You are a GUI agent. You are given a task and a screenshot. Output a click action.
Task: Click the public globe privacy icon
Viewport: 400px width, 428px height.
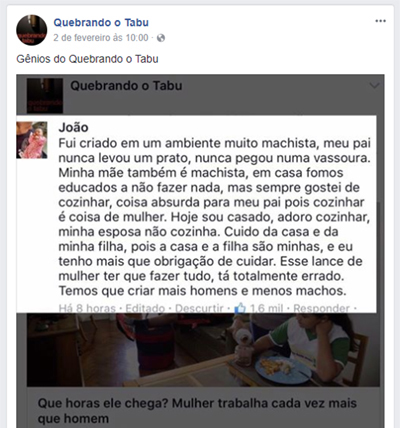tap(161, 38)
